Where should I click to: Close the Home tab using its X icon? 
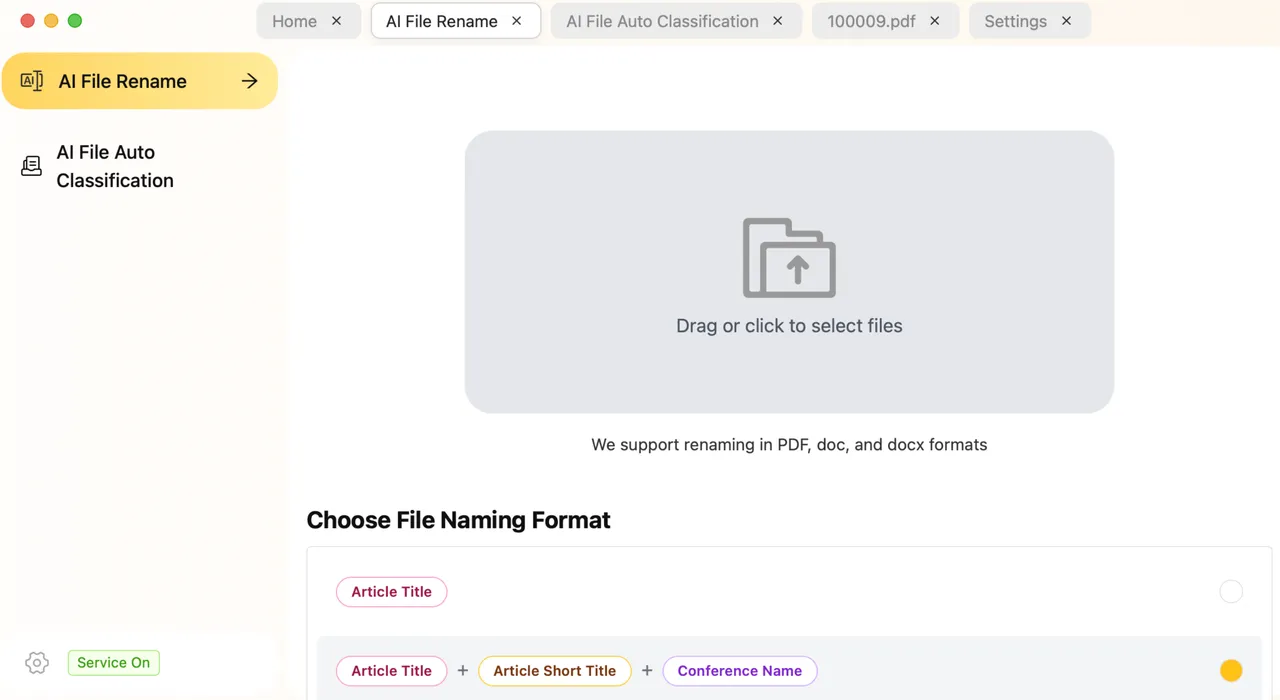[x=337, y=21]
